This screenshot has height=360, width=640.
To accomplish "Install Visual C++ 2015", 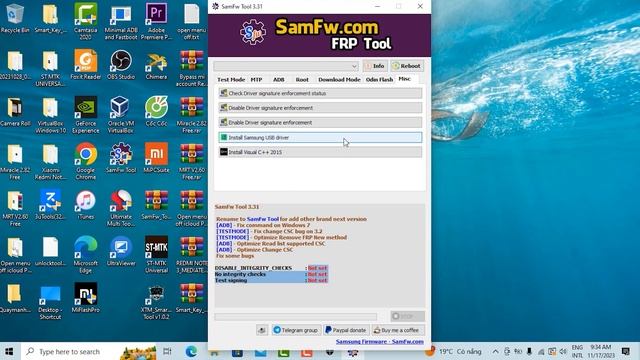I will coord(320,152).
